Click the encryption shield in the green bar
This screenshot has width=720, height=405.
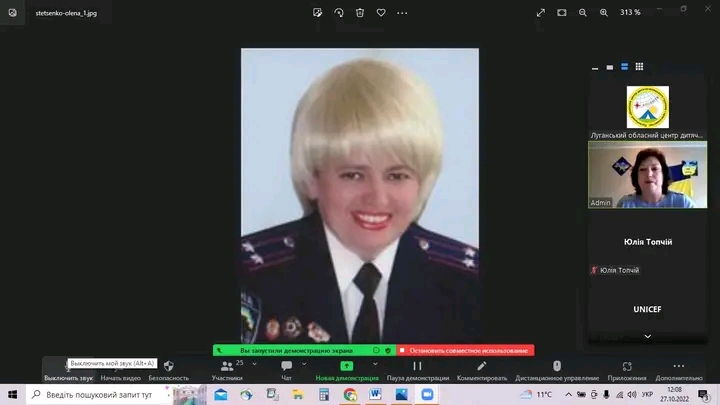[x=388, y=350]
